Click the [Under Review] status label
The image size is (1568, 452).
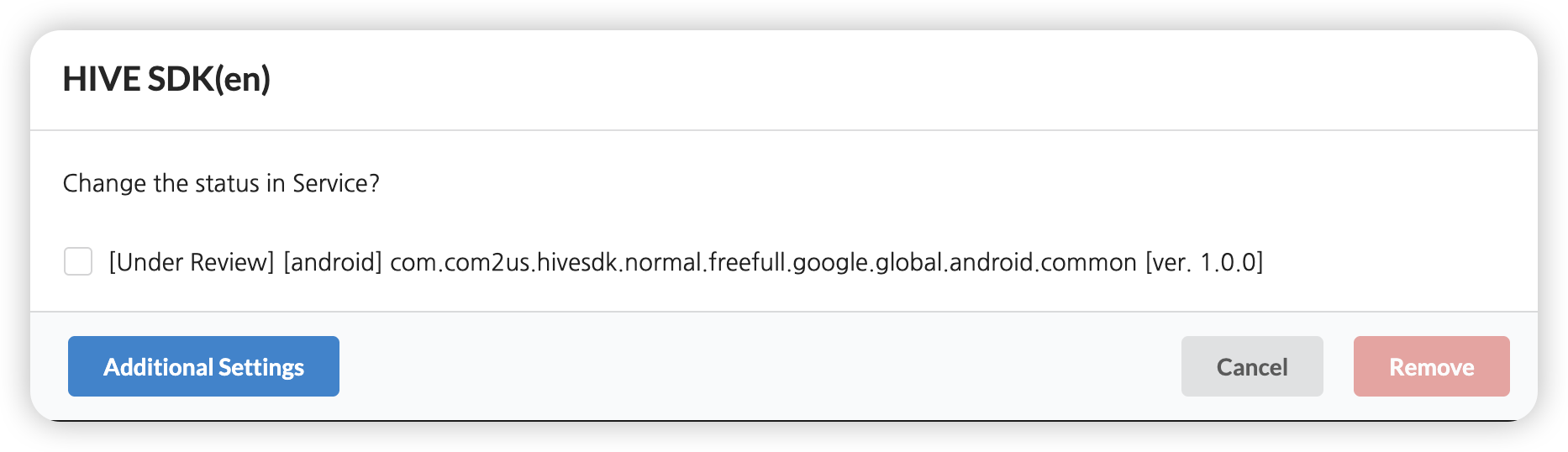point(192,262)
